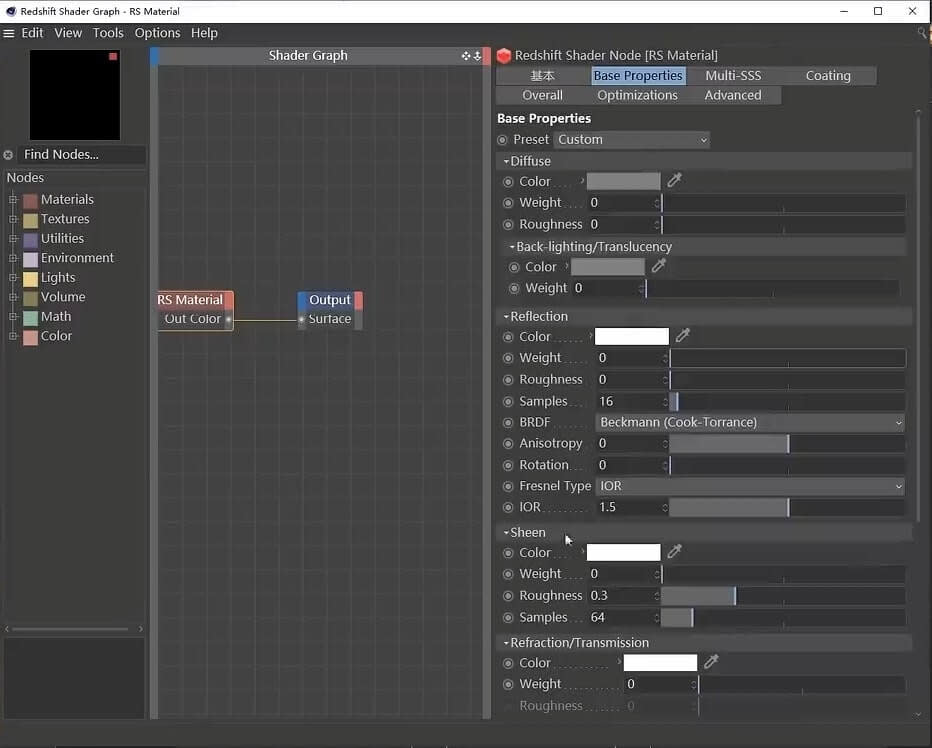Open the Tools menu

click(x=108, y=33)
